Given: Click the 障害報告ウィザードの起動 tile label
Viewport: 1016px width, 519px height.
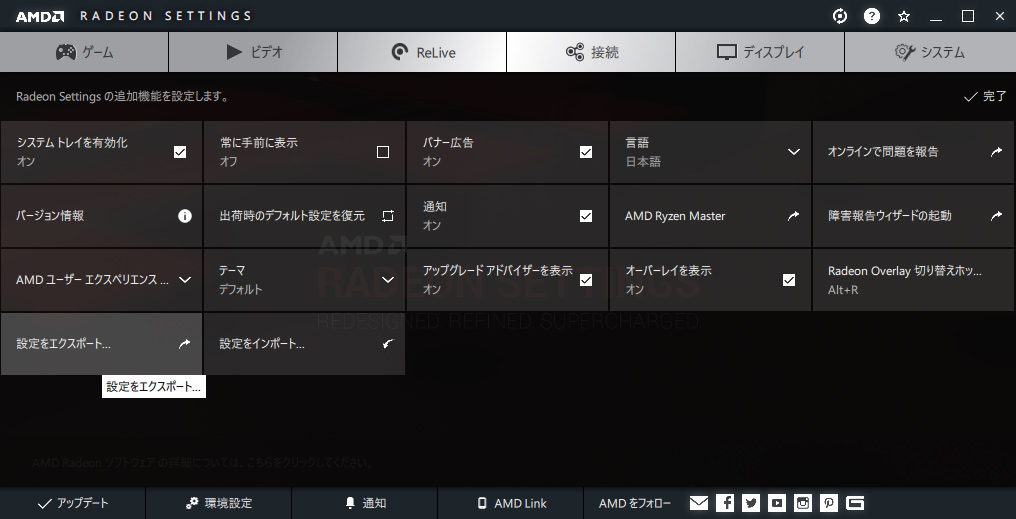Looking at the screenshot, I should (x=890, y=216).
